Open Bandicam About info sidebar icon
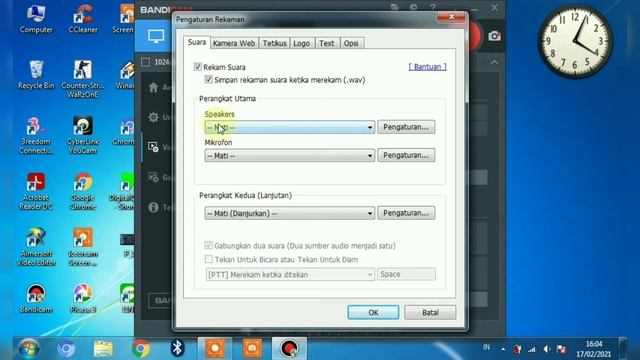Image resolution: width=640 pixels, height=360 pixels. tap(153, 207)
